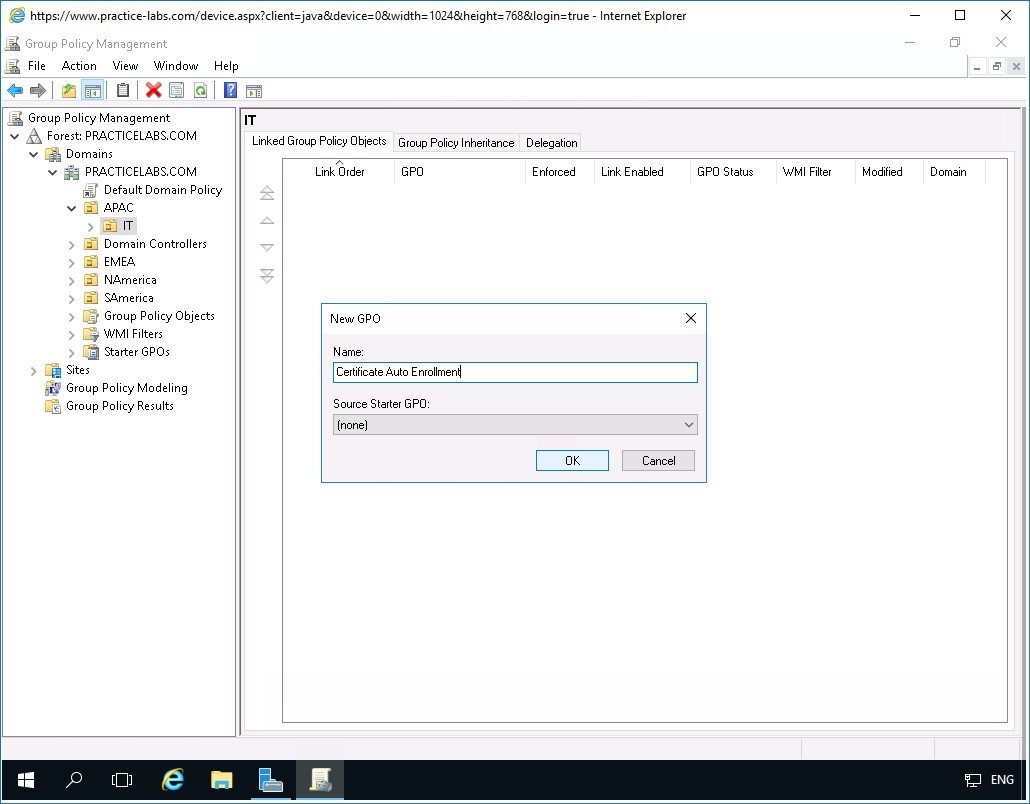Viewport: 1030px width, 804px height.
Task: Click the OK button in New GPO dialog
Action: pyautogui.click(x=571, y=460)
